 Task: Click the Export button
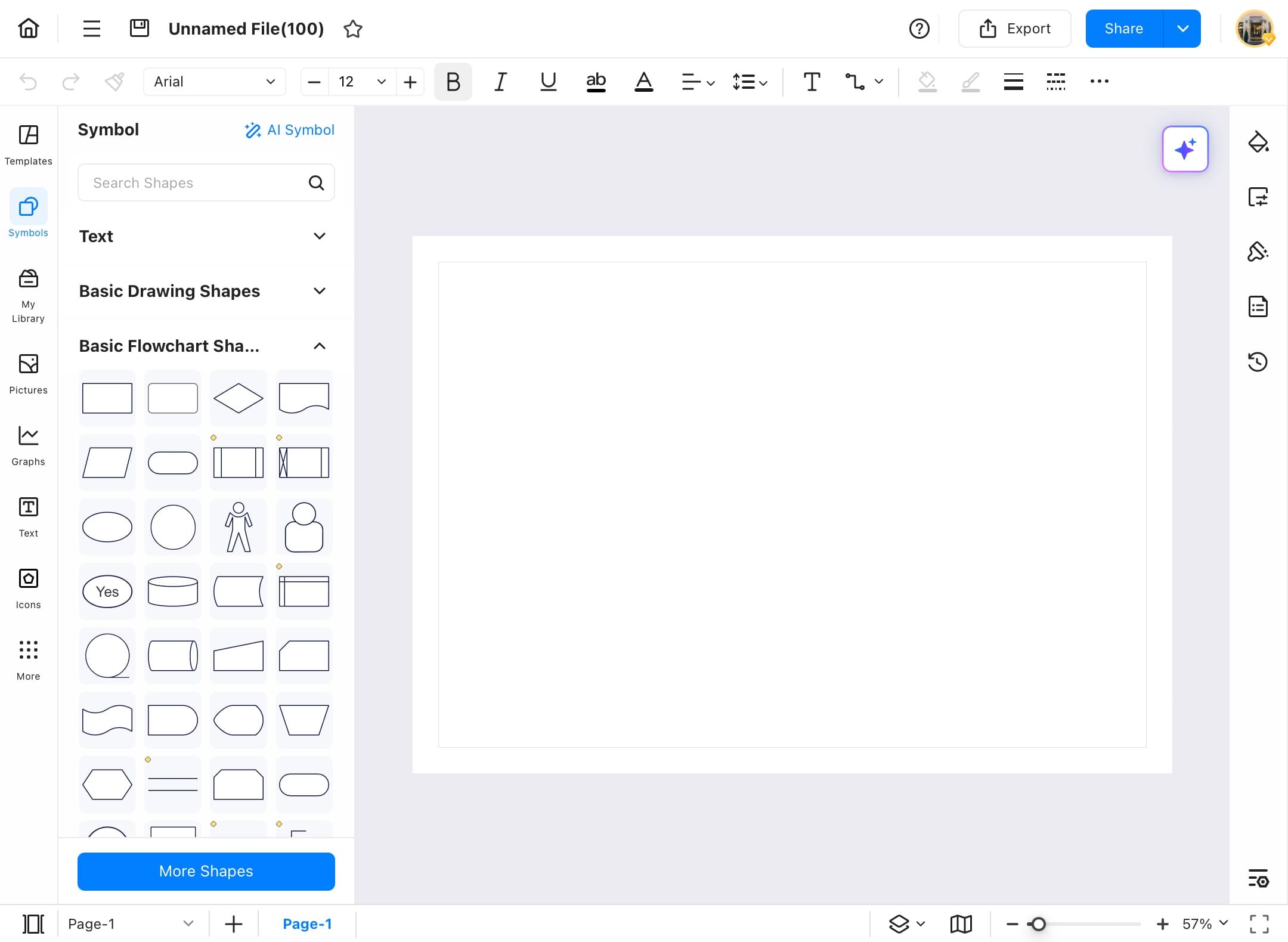[1014, 29]
